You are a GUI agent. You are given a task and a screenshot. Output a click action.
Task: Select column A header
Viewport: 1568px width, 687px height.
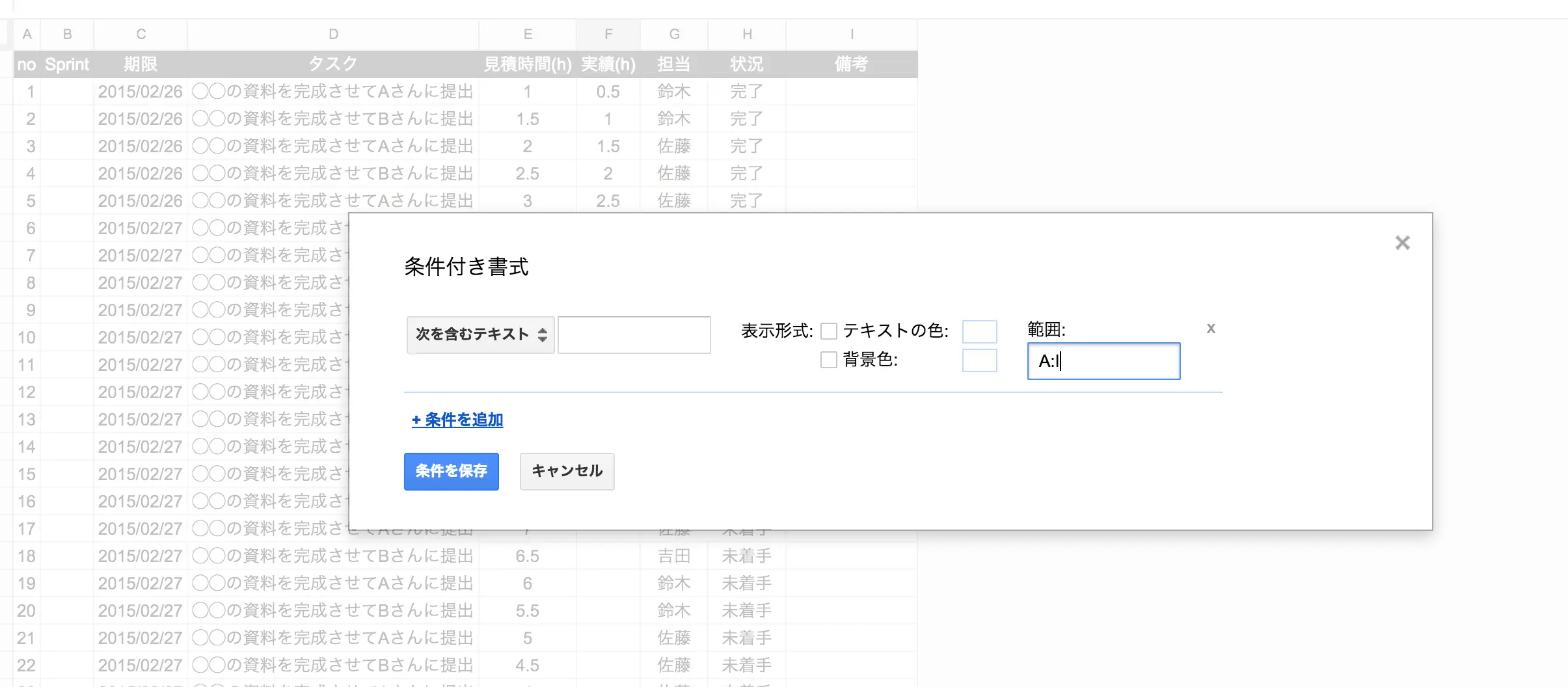27,34
